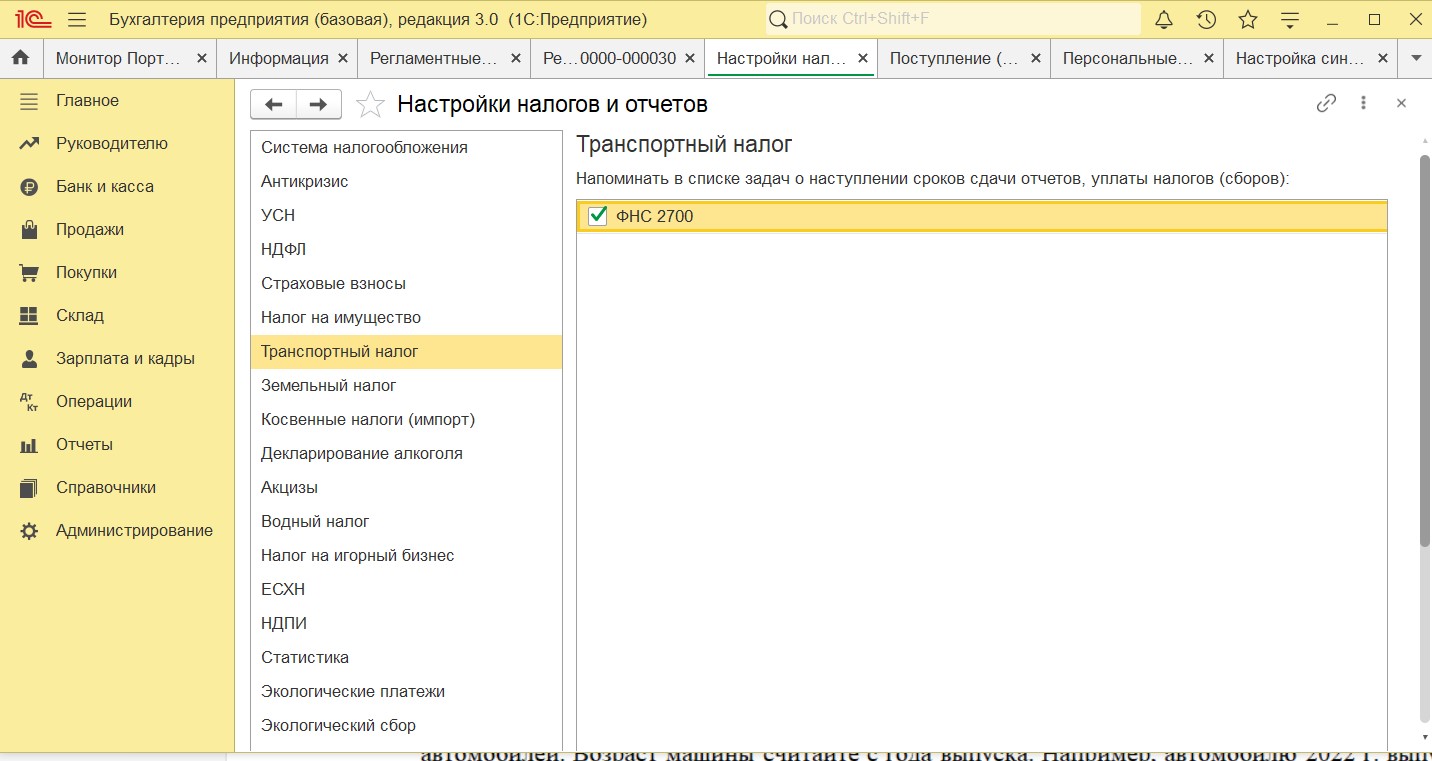Close the Монитор Порт… tab
The width and height of the screenshot is (1432, 761).
[x=202, y=58]
